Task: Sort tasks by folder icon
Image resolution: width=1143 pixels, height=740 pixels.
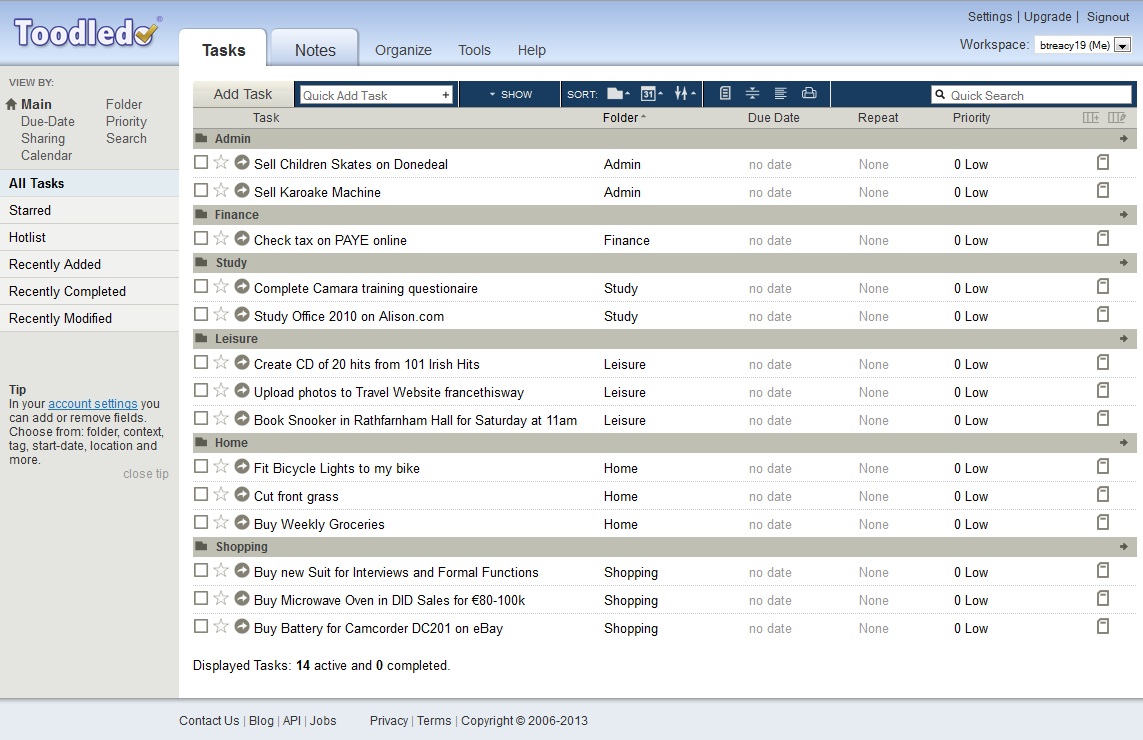Action: click(x=618, y=93)
